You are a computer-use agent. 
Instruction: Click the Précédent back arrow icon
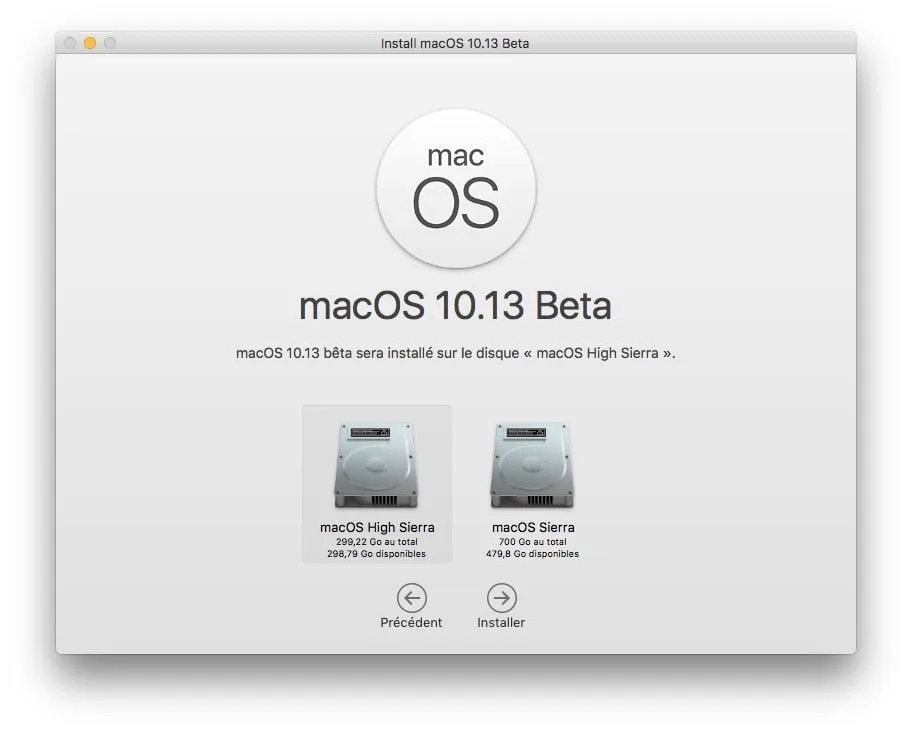click(412, 598)
